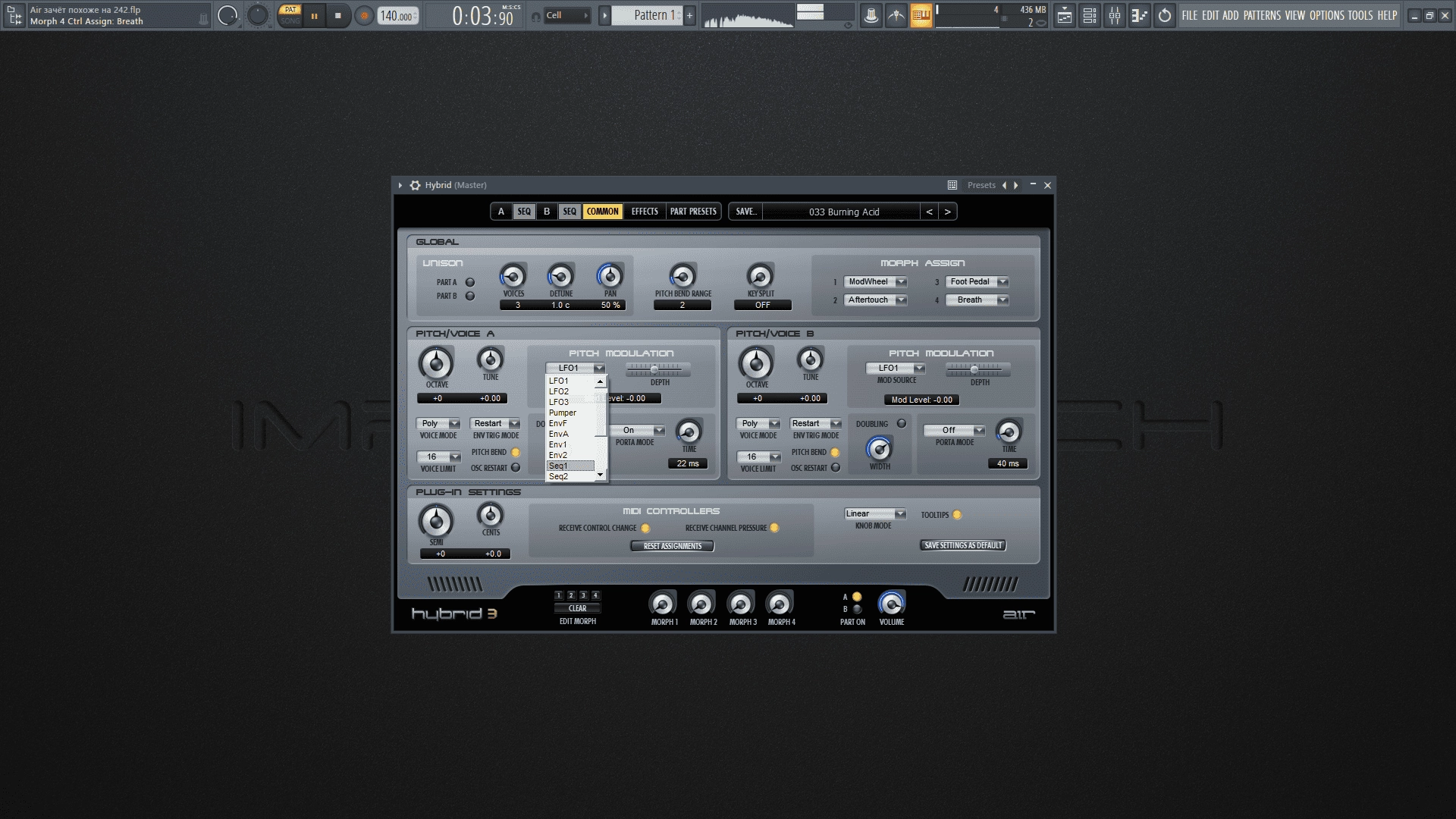The image size is (1456, 819).
Task: Go to previous preset arrow beside Presets
Action: (1005, 185)
